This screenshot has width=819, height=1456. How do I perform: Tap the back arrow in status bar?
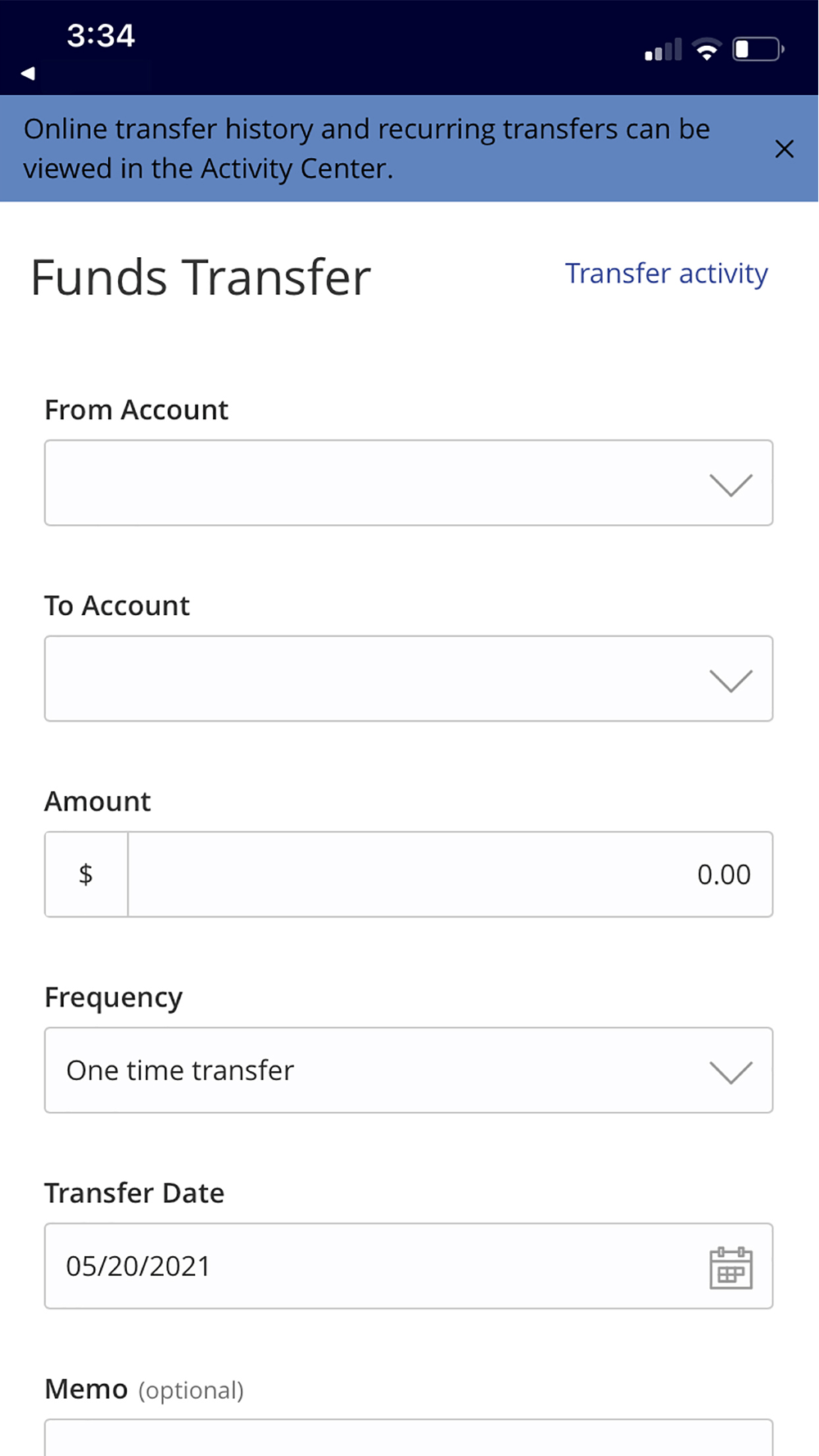point(28,73)
